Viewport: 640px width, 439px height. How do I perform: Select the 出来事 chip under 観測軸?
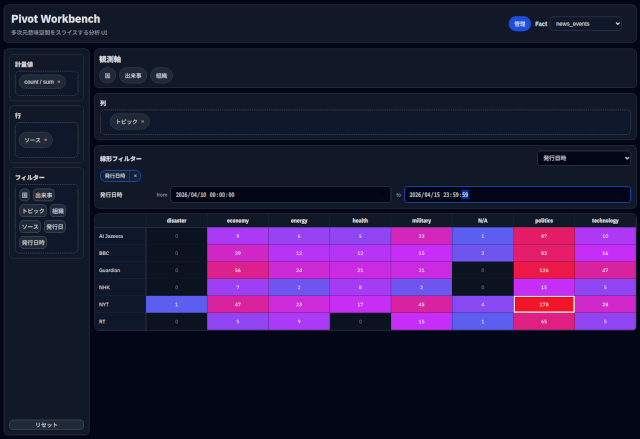click(133, 75)
